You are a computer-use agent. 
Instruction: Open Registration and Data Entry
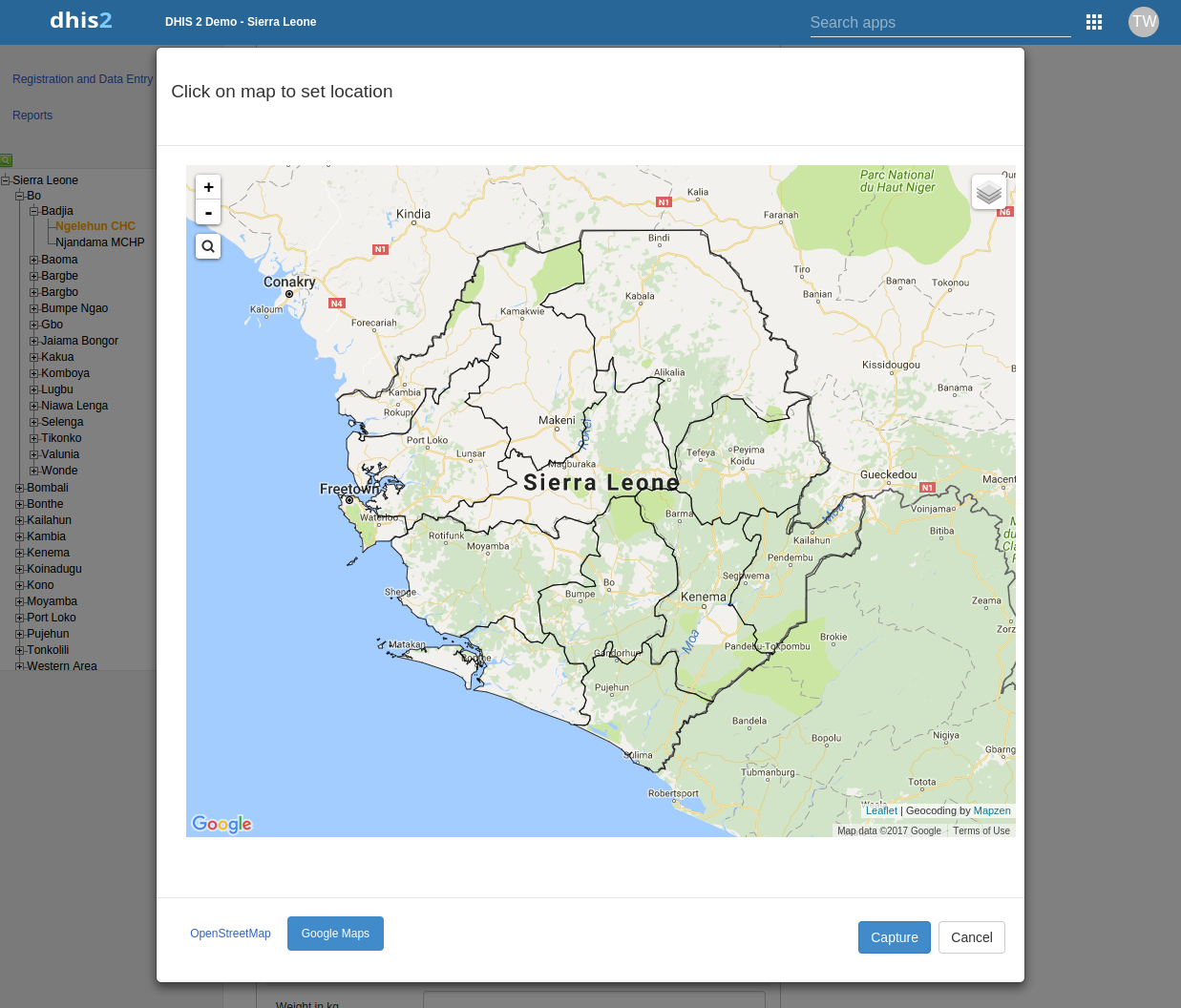pyautogui.click(x=82, y=78)
